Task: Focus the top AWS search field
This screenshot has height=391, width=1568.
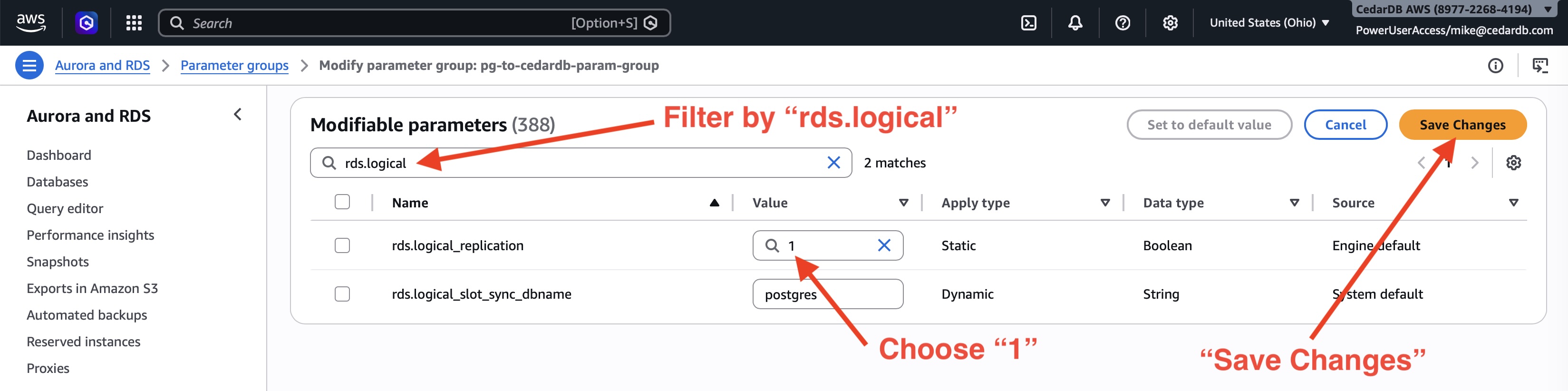Action: coord(414,23)
